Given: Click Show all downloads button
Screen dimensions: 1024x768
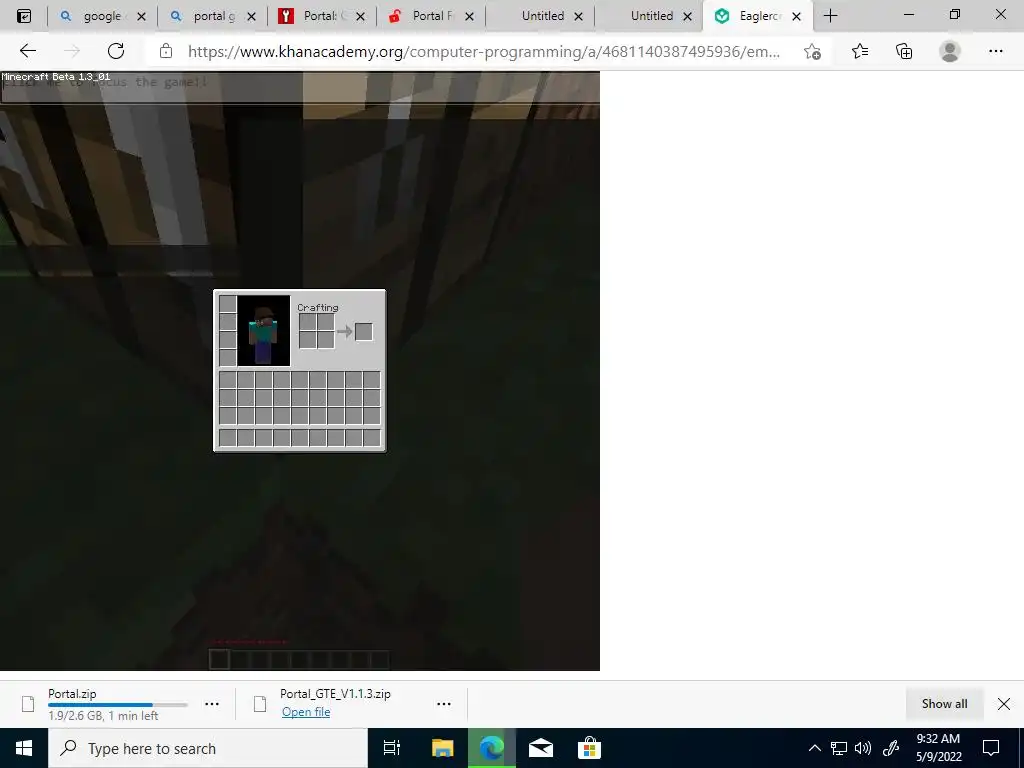Looking at the screenshot, I should [x=944, y=703].
